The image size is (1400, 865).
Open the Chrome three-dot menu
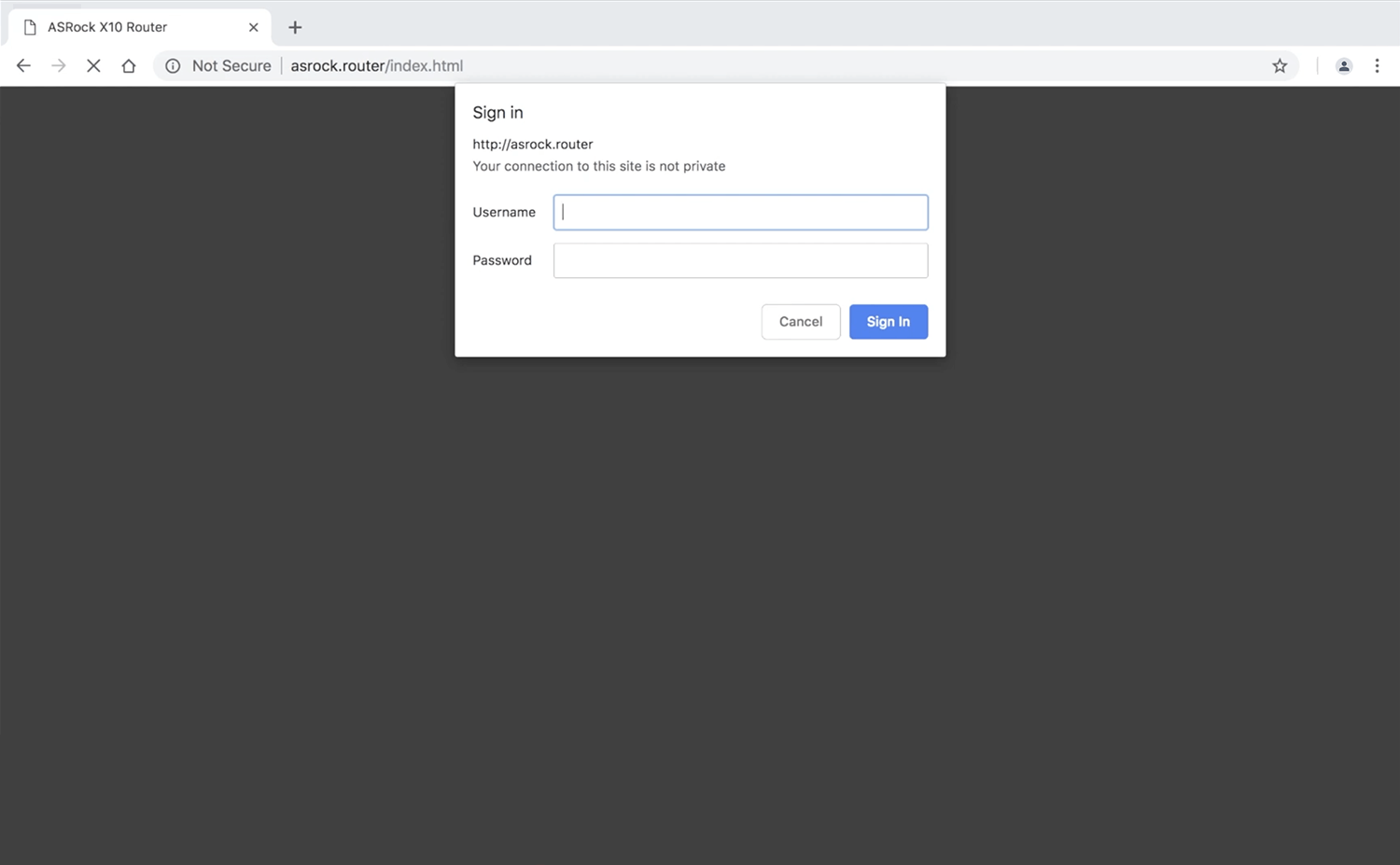pyautogui.click(x=1377, y=65)
